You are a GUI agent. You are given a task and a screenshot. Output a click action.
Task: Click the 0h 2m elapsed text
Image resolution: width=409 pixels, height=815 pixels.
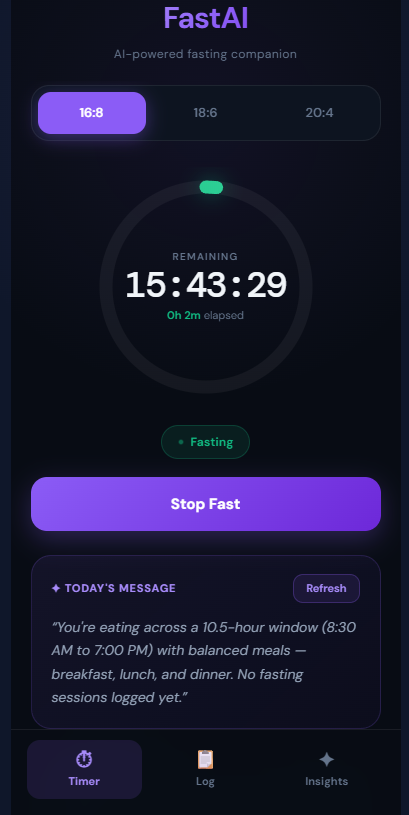click(x=205, y=316)
